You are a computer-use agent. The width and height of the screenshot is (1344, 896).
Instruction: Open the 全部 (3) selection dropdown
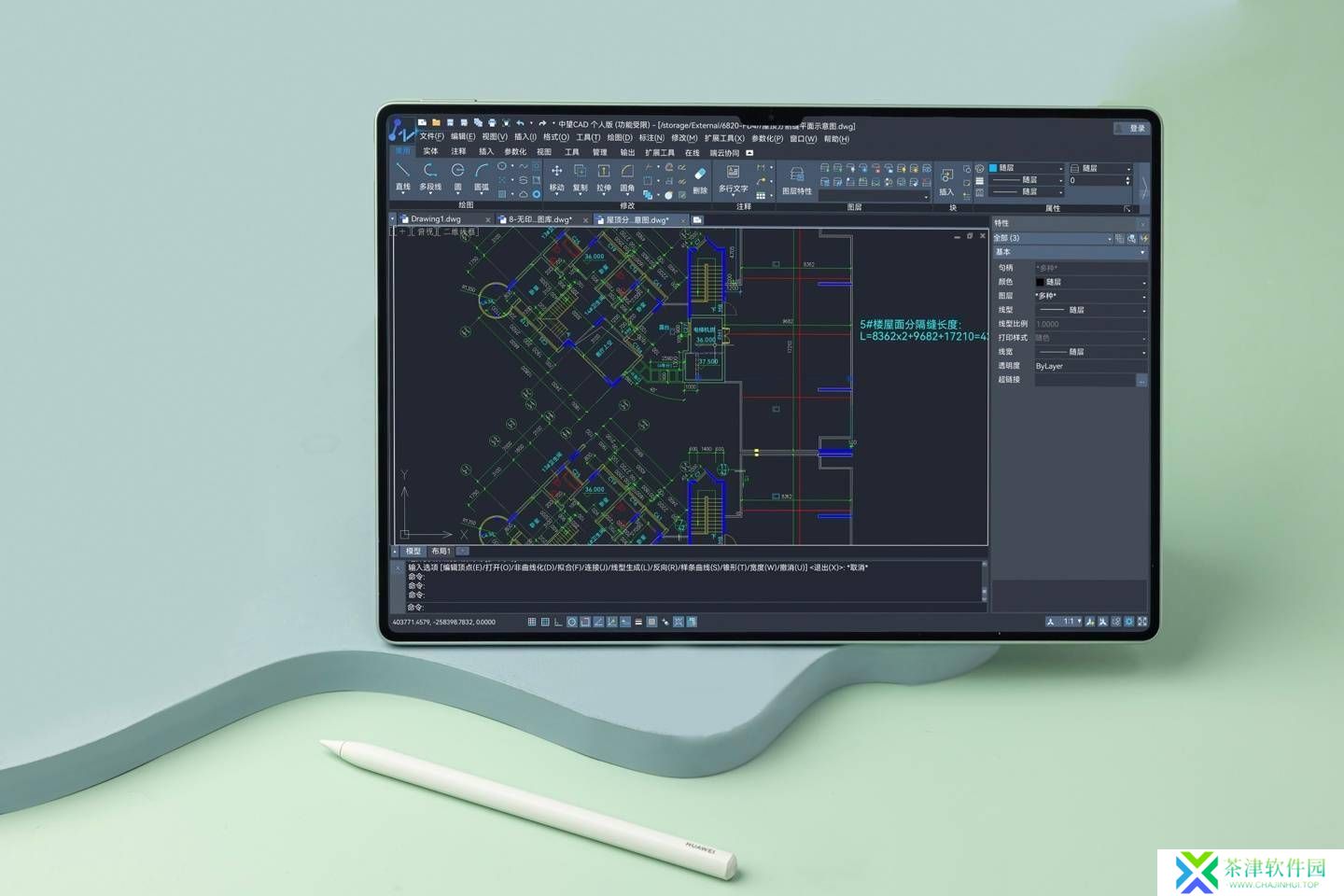click(x=1052, y=239)
